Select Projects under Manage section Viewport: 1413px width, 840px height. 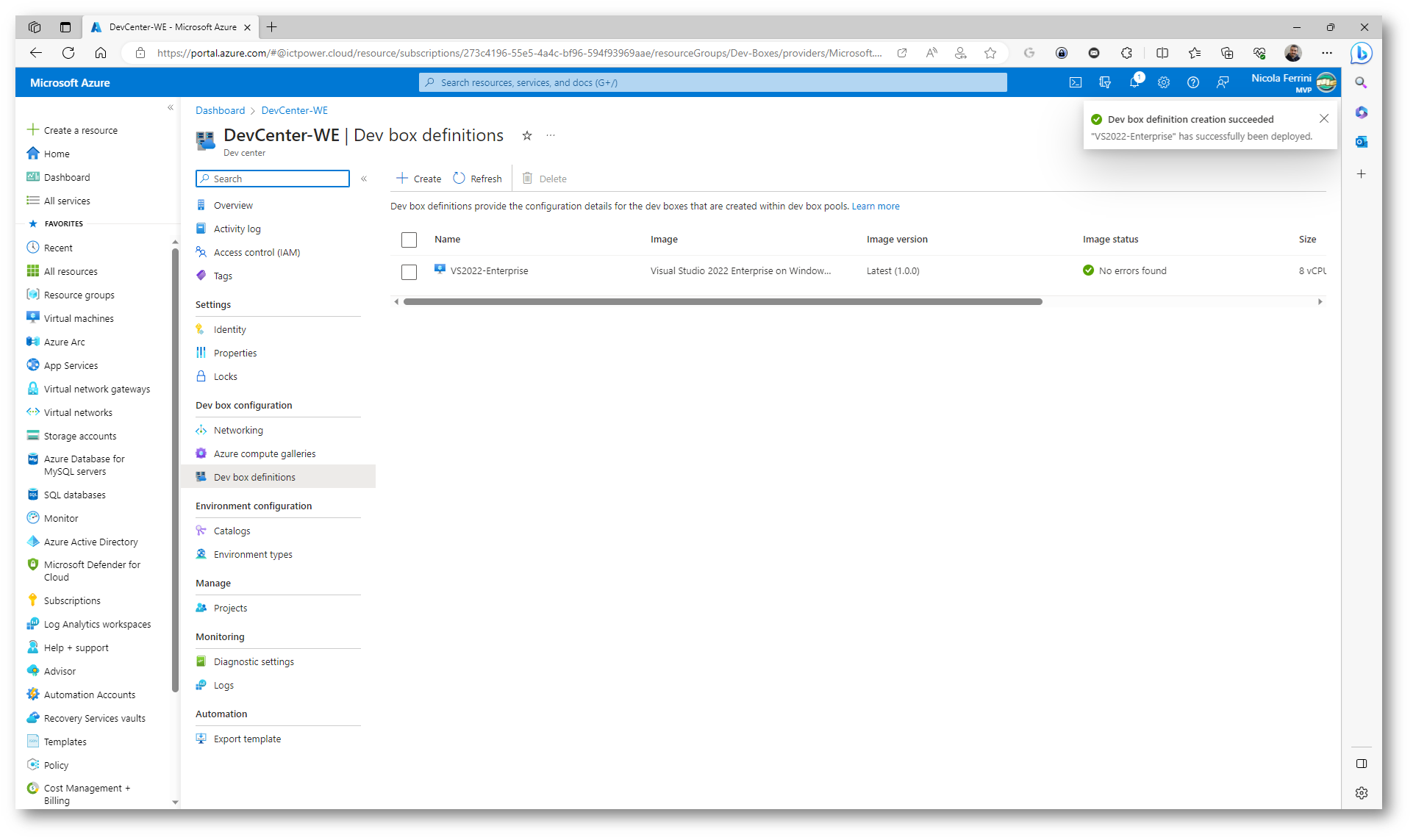point(230,608)
